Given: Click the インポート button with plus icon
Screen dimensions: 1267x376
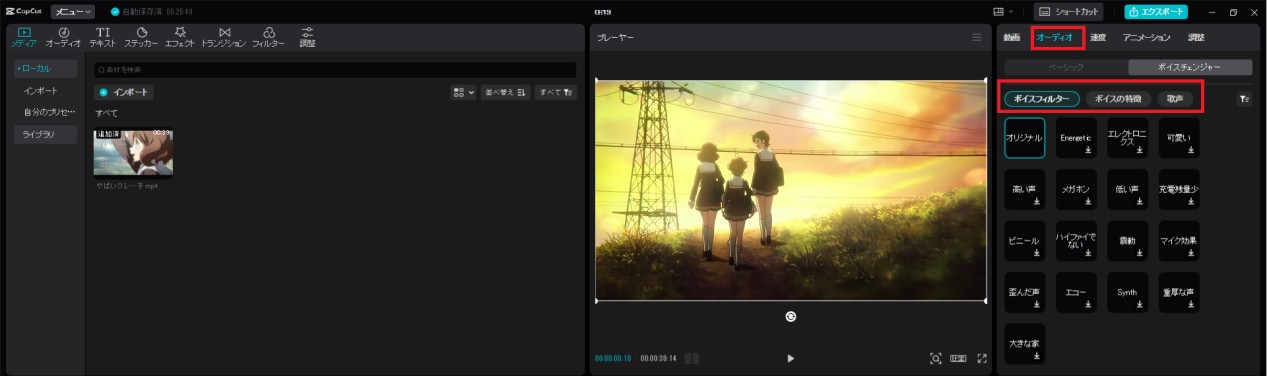Looking at the screenshot, I should click(x=124, y=92).
